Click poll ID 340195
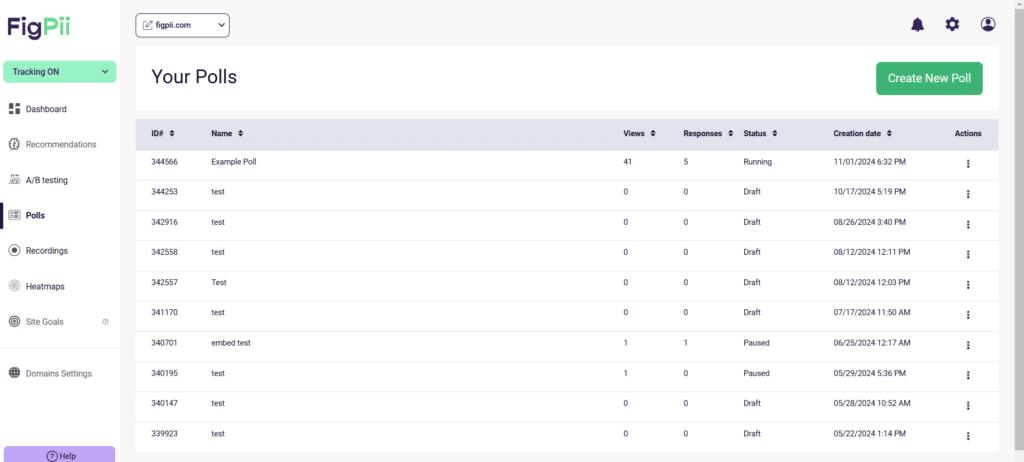Image resolution: width=1024 pixels, height=462 pixels. pyautogui.click(x=164, y=373)
